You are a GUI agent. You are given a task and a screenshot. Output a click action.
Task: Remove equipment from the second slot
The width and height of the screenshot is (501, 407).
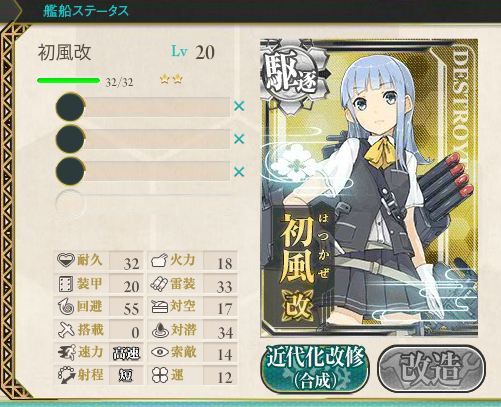click(x=239, y=139)
